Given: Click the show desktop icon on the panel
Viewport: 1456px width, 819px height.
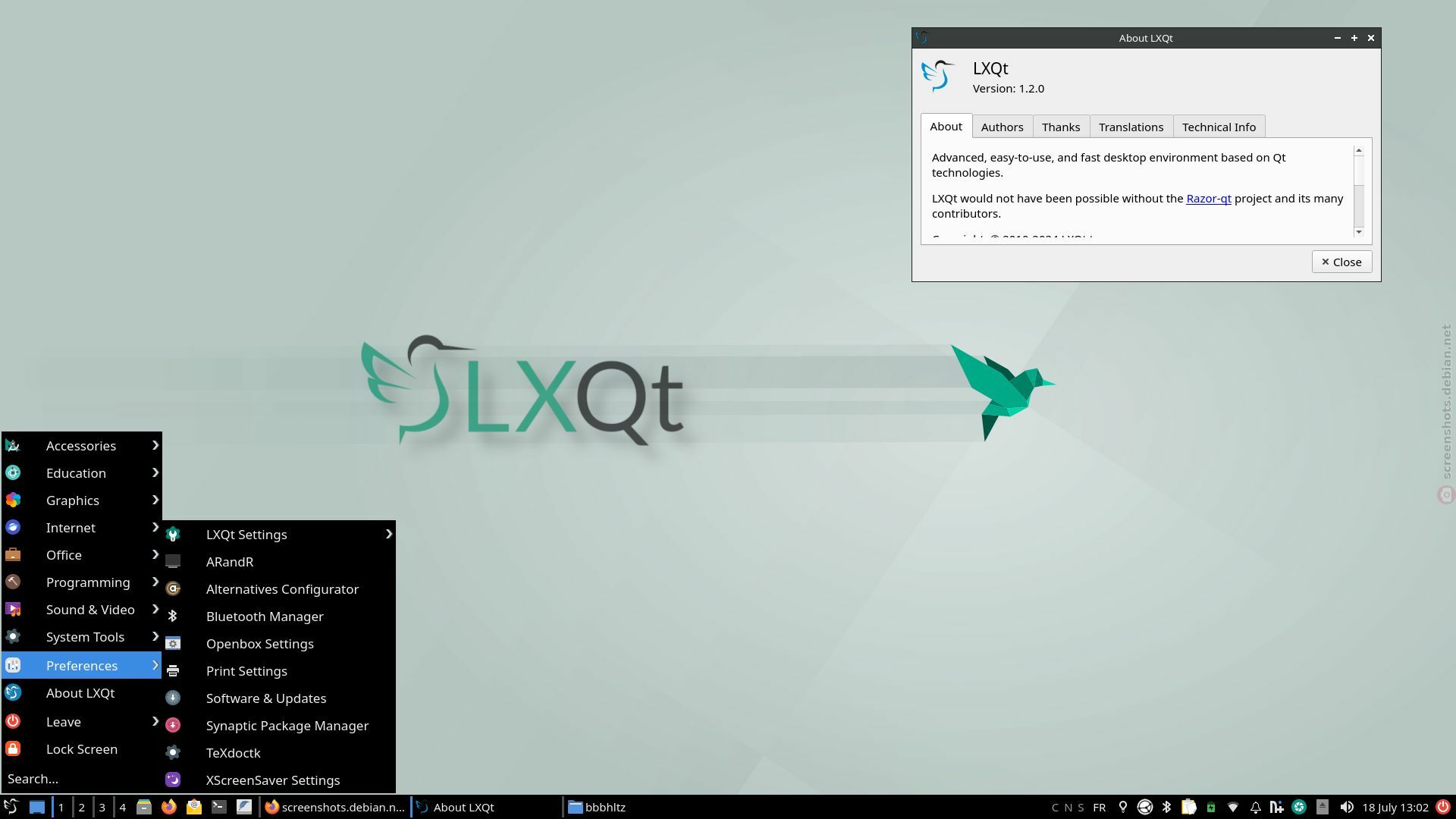Looking at the screenshot, I should pyautogui.click(x=37, y=807).
